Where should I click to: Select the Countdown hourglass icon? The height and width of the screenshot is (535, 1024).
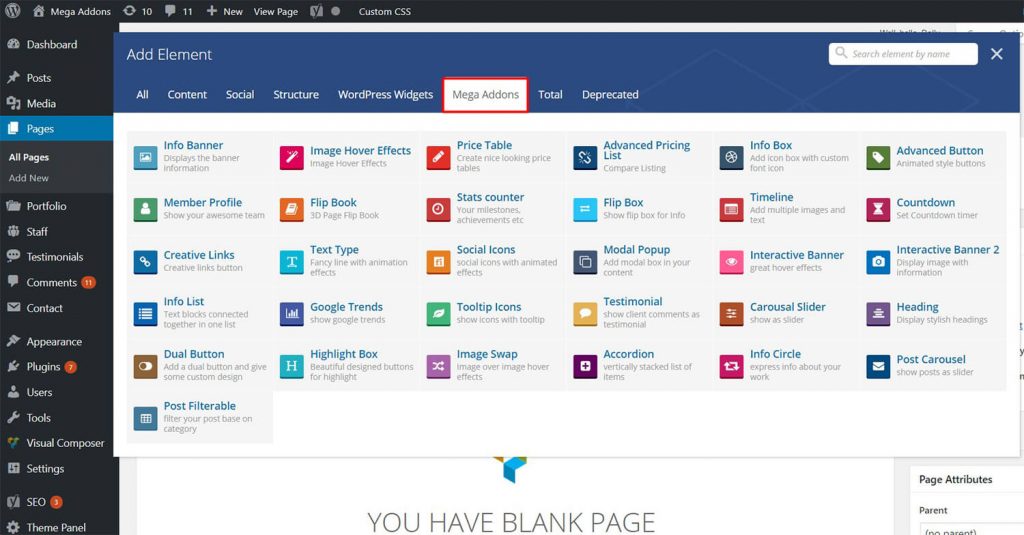tap(878, 210)
